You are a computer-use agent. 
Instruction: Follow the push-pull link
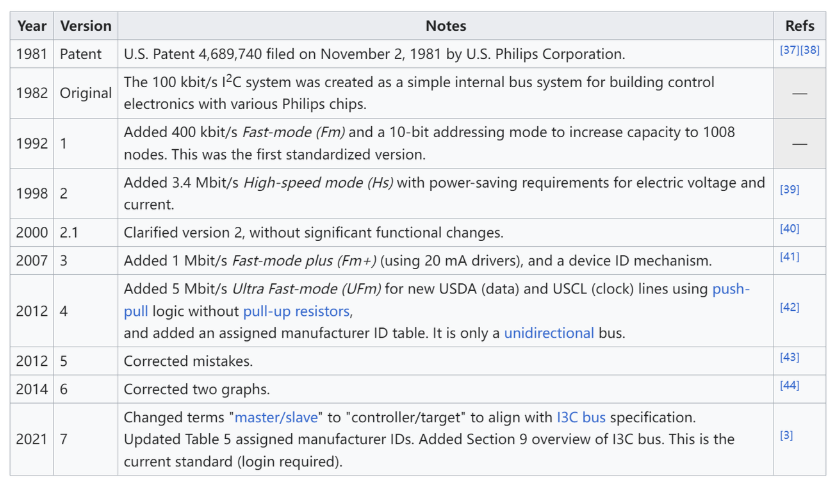[x=731, y=289]
